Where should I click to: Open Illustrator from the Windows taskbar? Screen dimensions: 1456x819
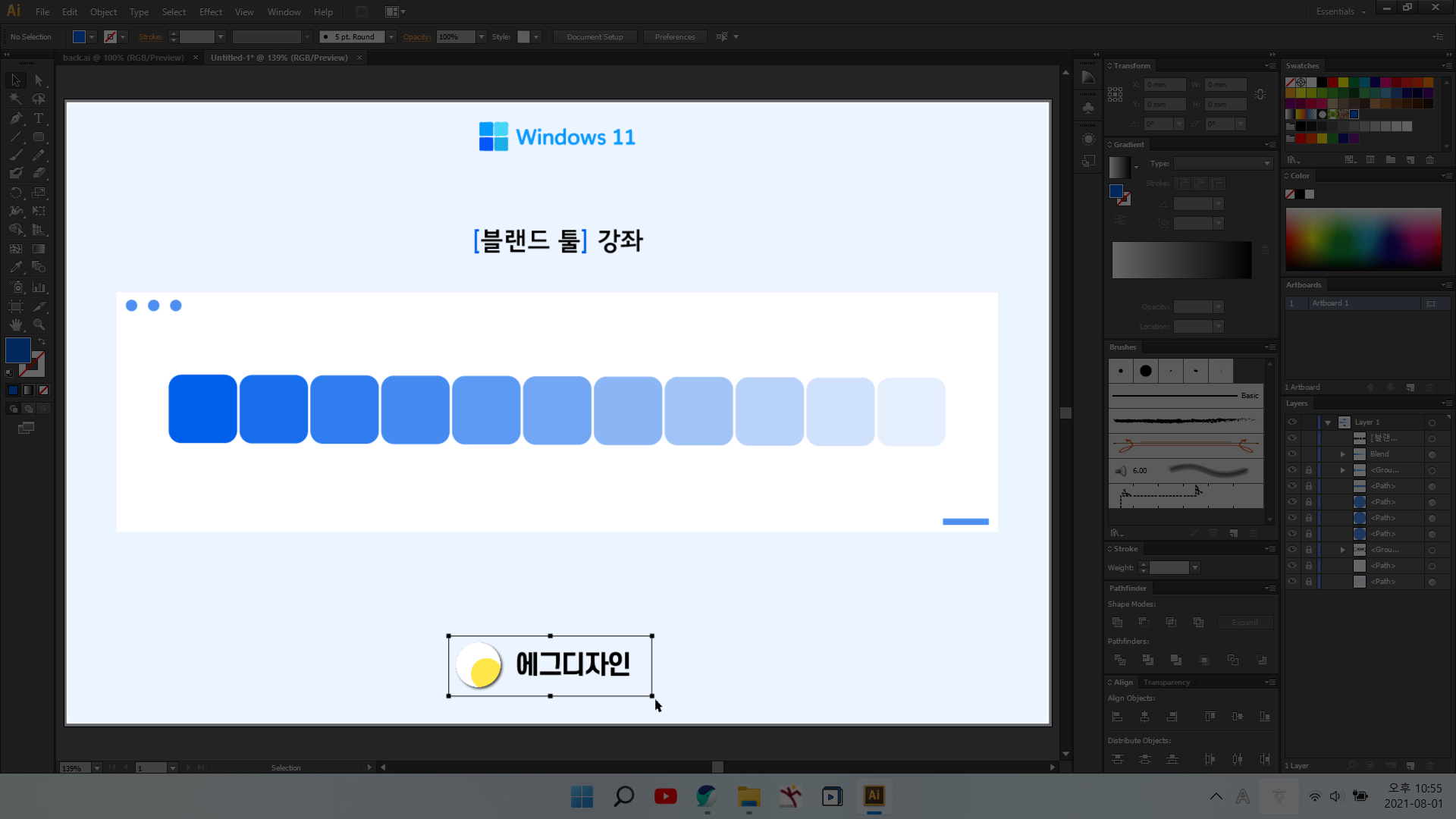point(874,795)
